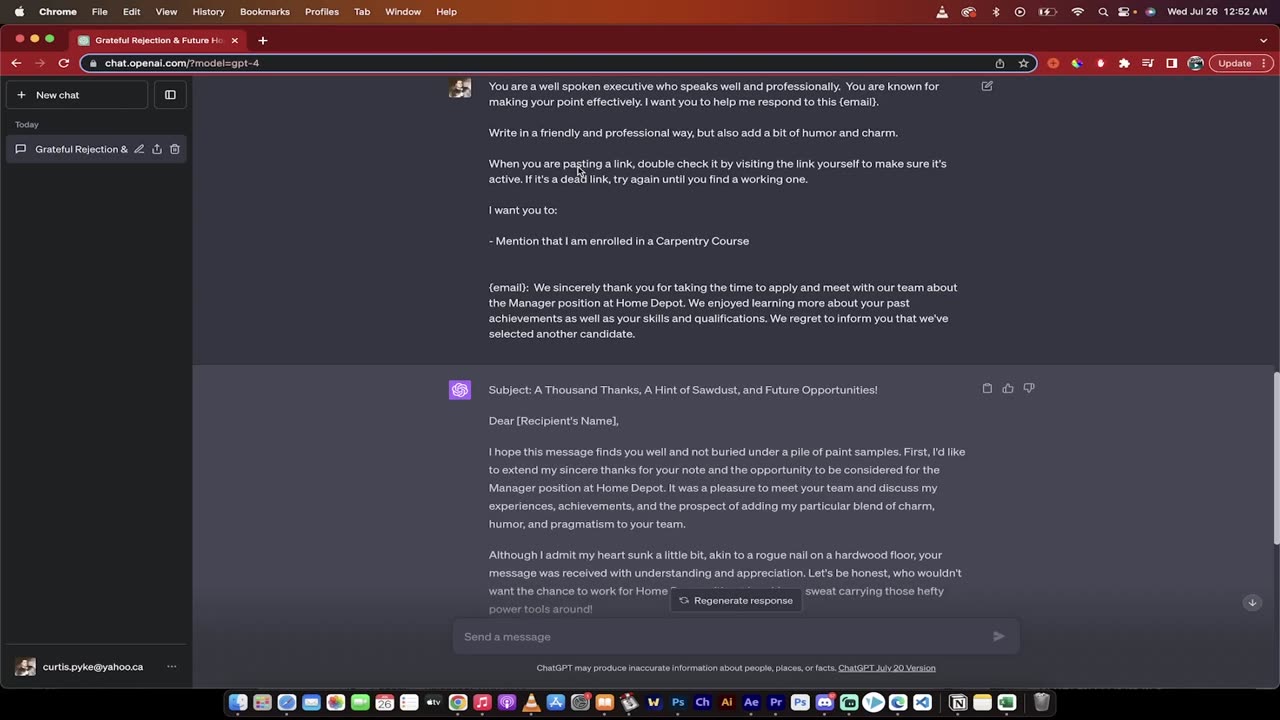
Task: Close the Grateful Rejection browser tab
Action: coord(235,40)
